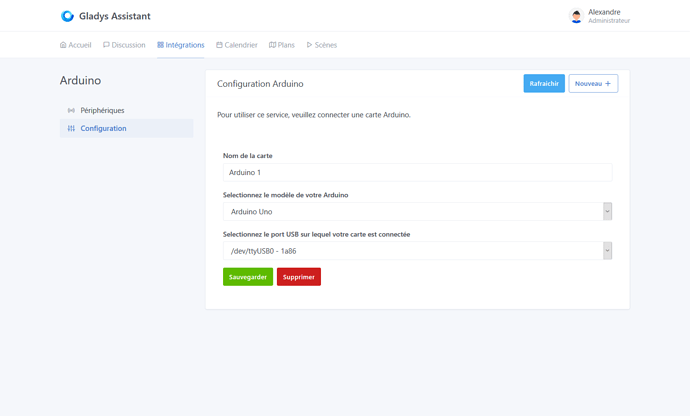The image size is (690, 416).
Task: Open the Plans tab
Action: point(282,45)
